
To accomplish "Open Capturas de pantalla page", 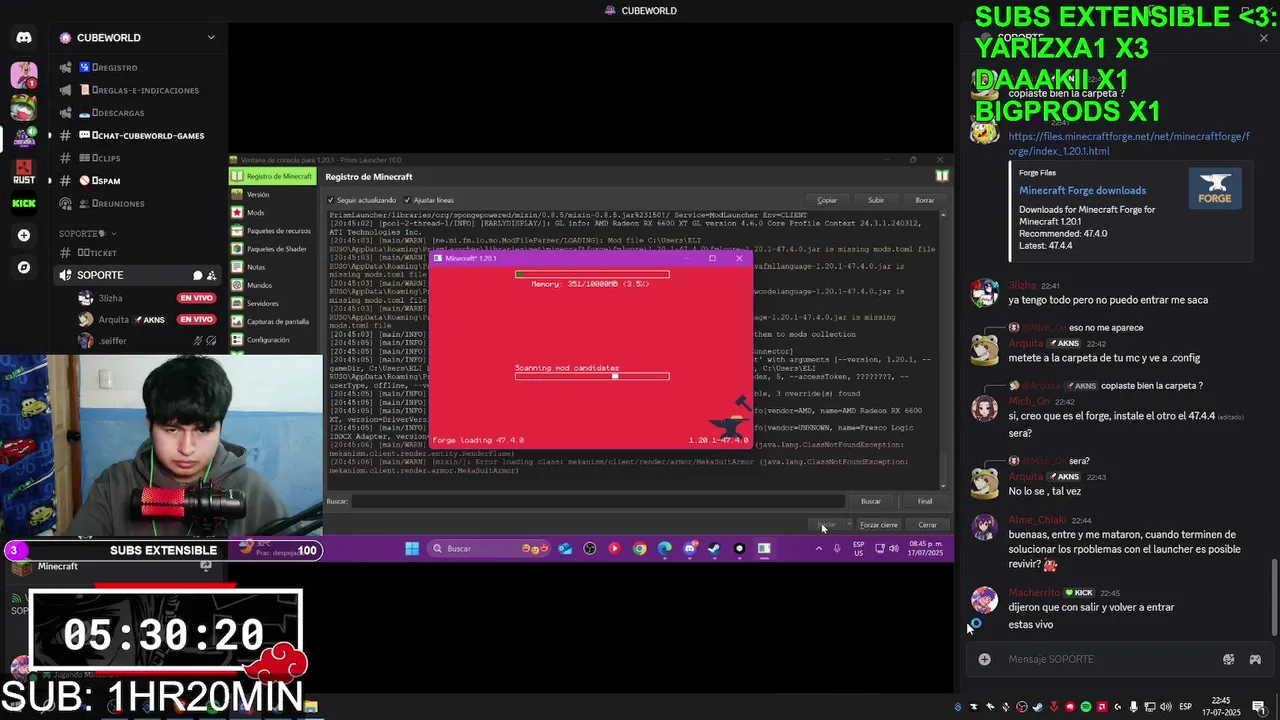I will pyautogui.click(x=272, y=321).
